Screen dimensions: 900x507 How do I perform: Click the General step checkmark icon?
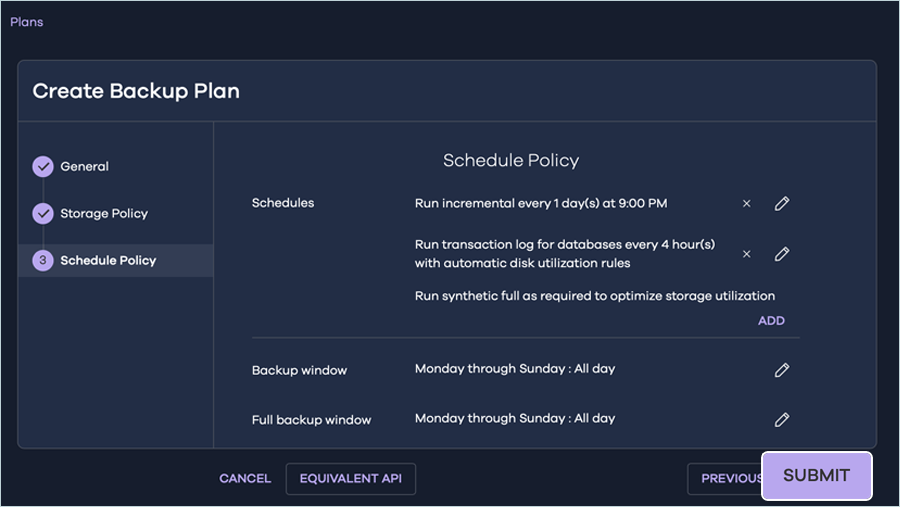[x=43, y=167]
